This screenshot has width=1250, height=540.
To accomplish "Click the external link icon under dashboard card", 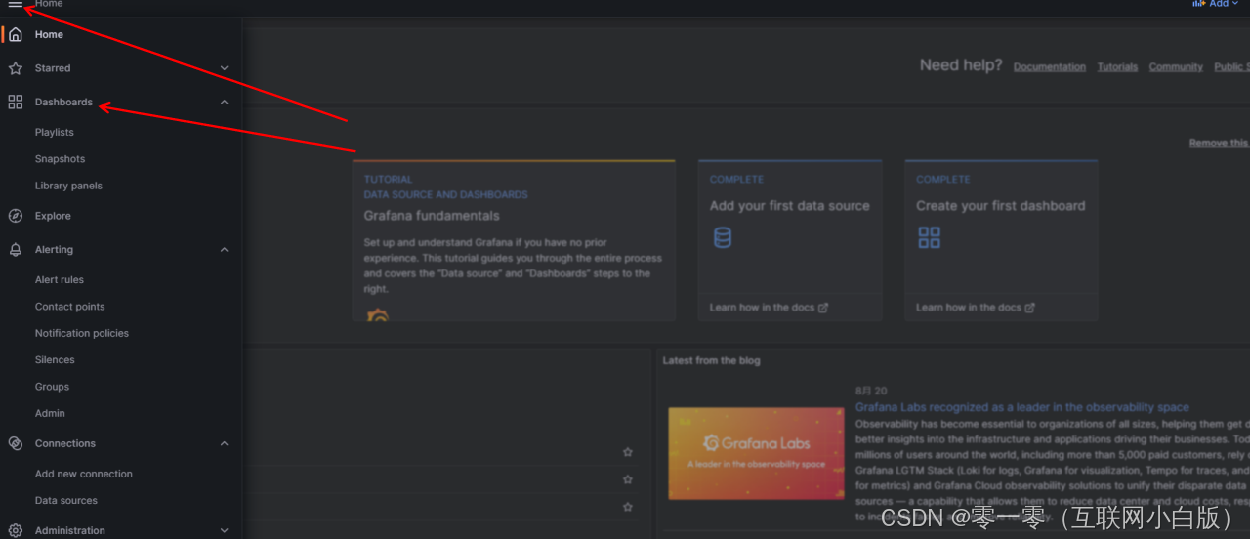I will pos(1029,308).
